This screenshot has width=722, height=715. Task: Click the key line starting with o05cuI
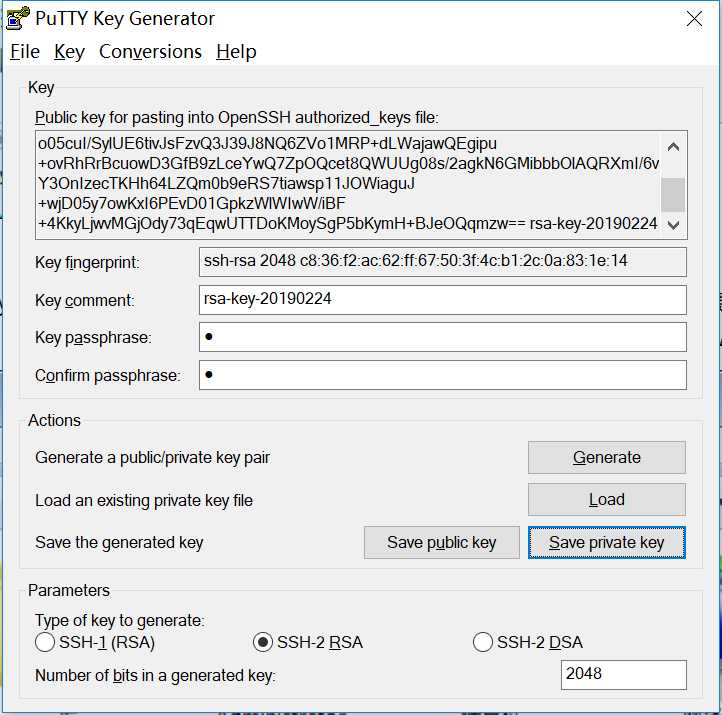coord(267,144)
